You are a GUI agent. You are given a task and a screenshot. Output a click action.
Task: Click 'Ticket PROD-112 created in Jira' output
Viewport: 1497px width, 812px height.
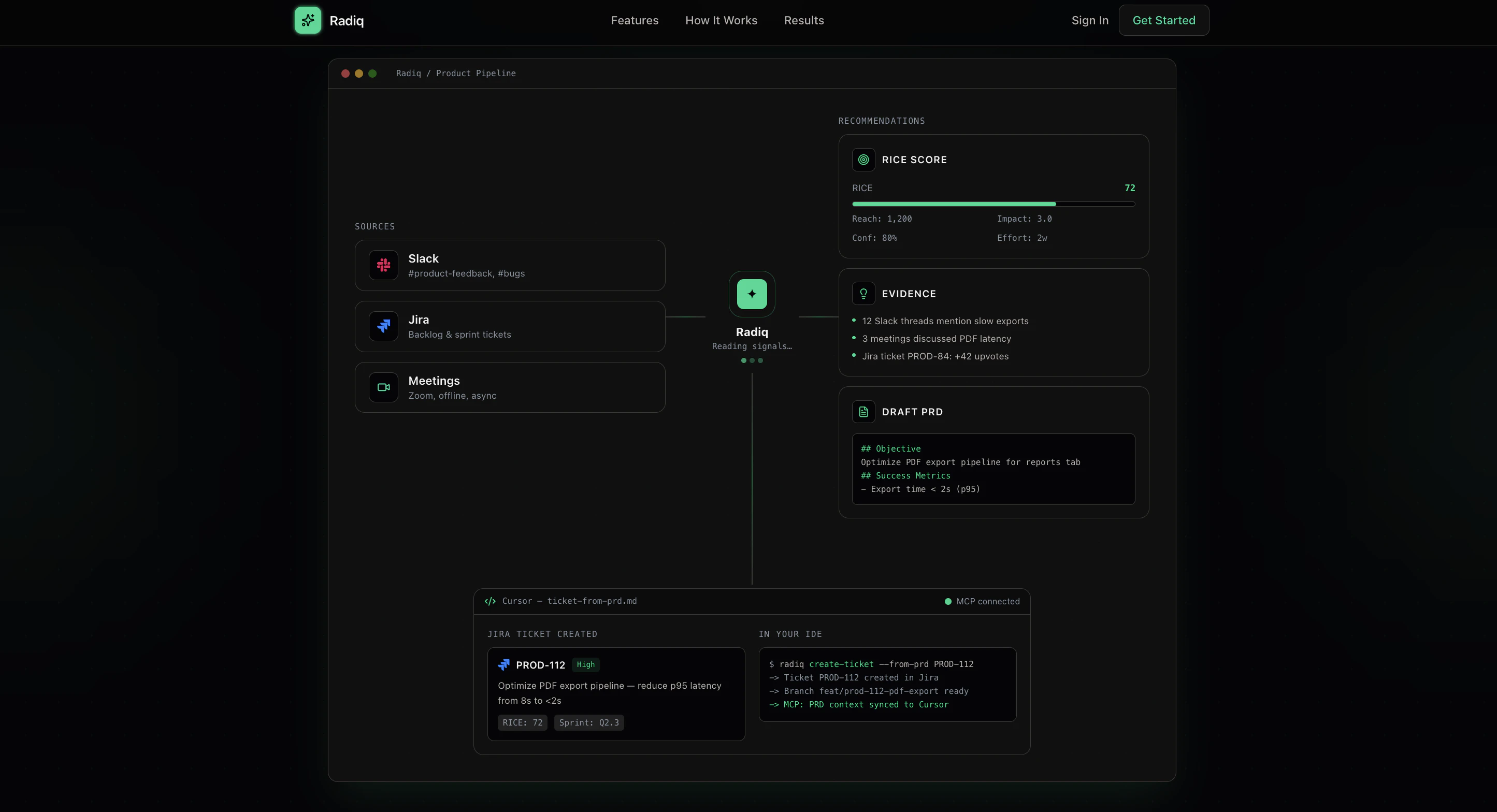[x=854, y=678]
